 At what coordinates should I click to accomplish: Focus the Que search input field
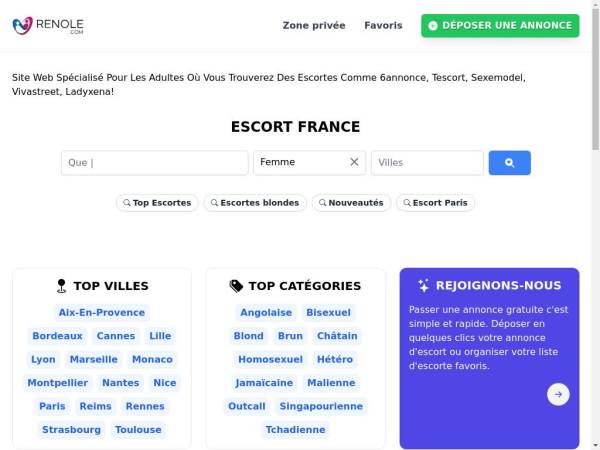coord(155,163)
